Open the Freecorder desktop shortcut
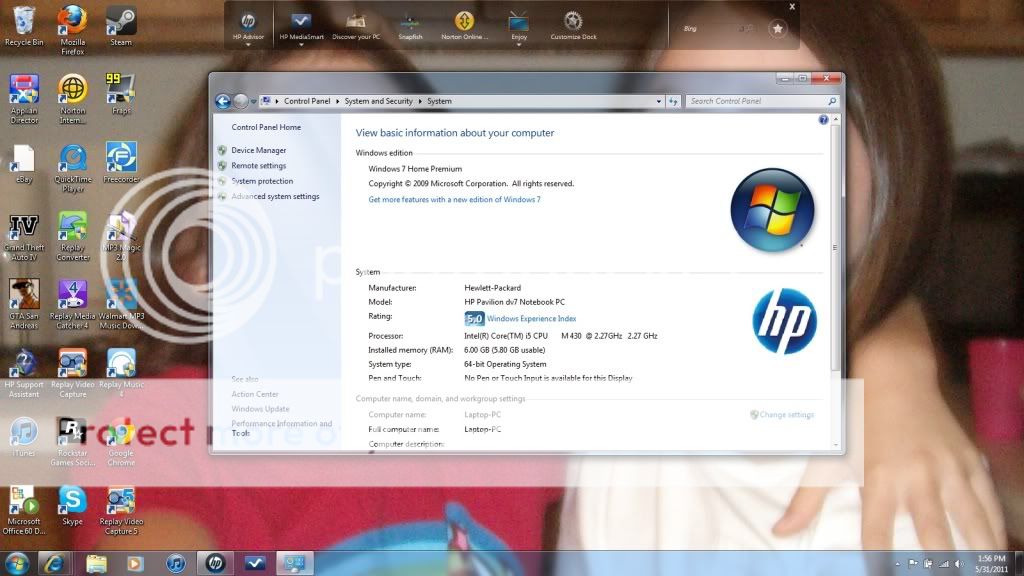This screenshot has height=576, width=1024. pos(121,163)
